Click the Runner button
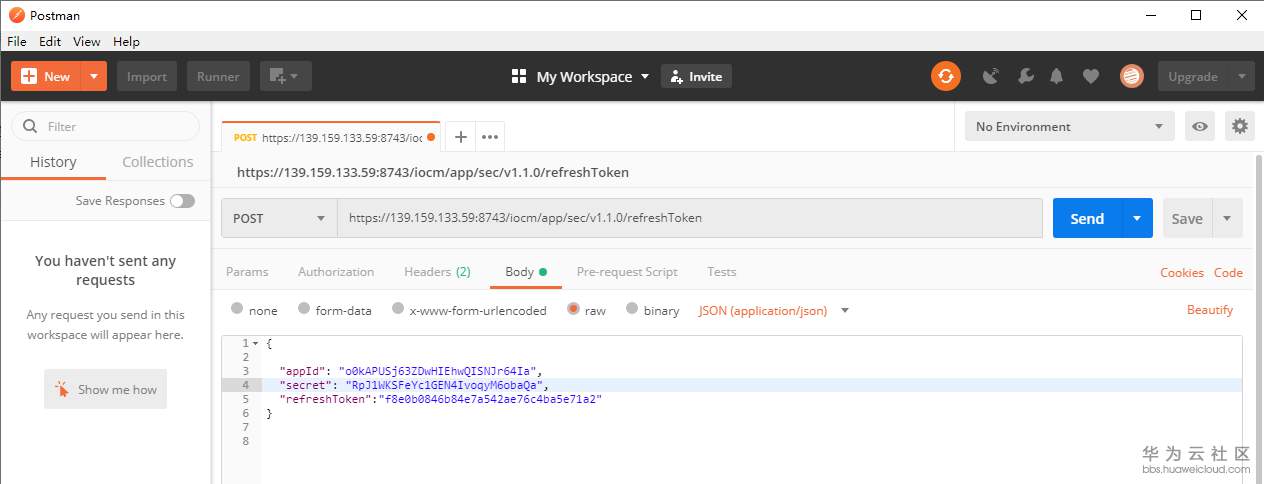The width and height of the screenshot is (1264, 484). (218, 76)
